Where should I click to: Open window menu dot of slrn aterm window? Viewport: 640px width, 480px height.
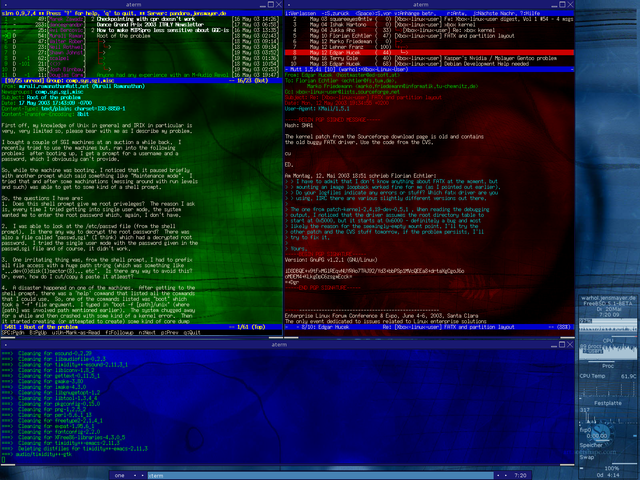[x=4, y=4]
